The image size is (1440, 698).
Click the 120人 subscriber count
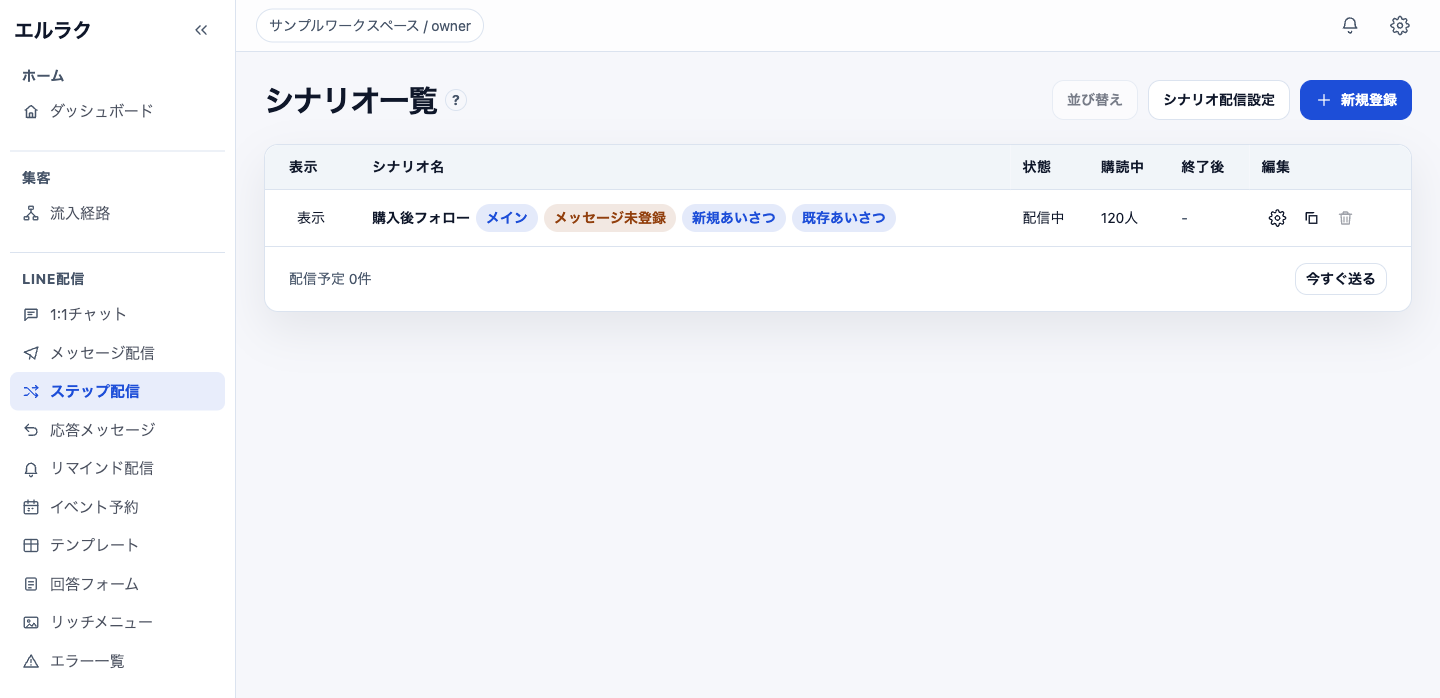[x=1120, y=218]
